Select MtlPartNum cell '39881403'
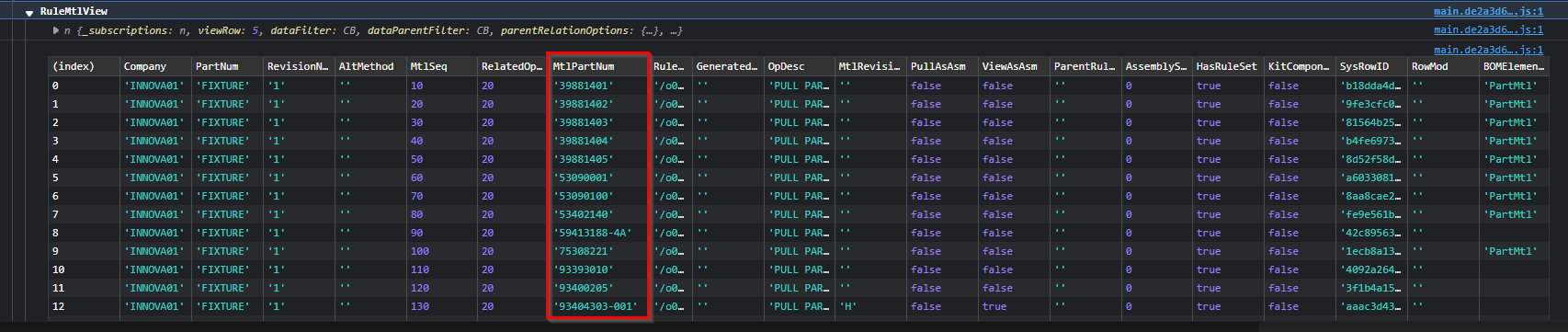Viewport: 1568px width, 332px height. click(600, 122)
